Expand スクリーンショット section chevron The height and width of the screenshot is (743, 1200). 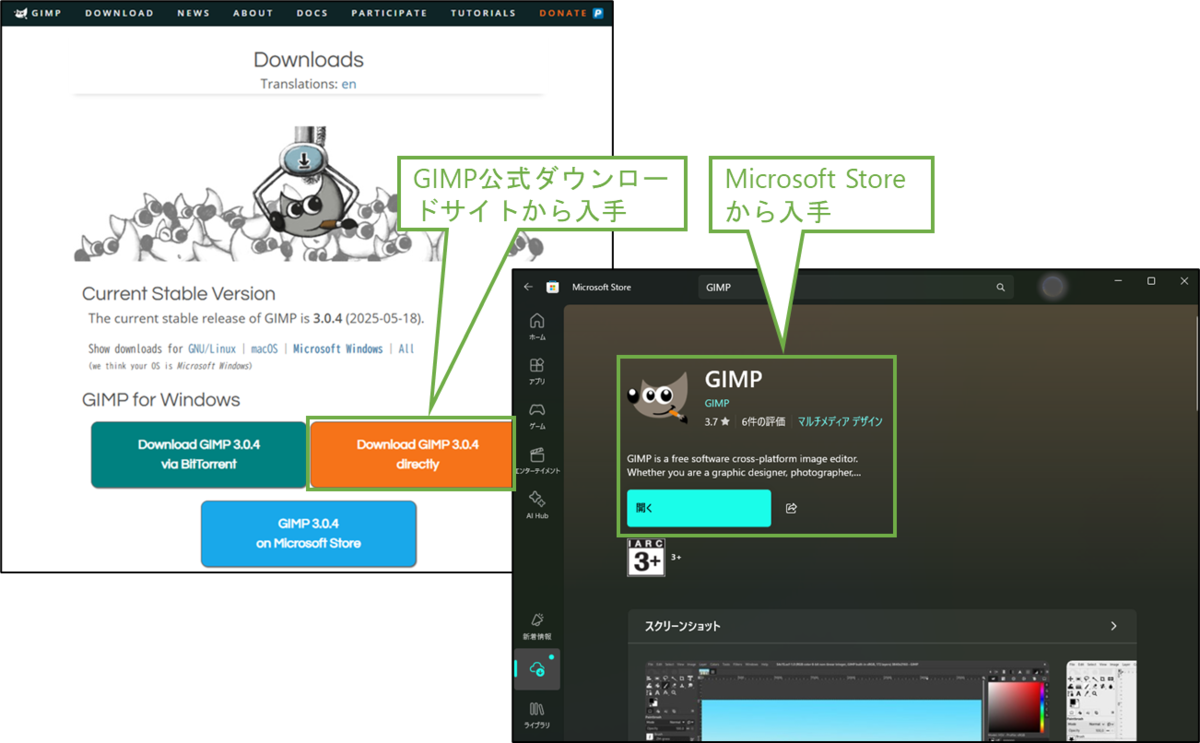coord(1114,626)
